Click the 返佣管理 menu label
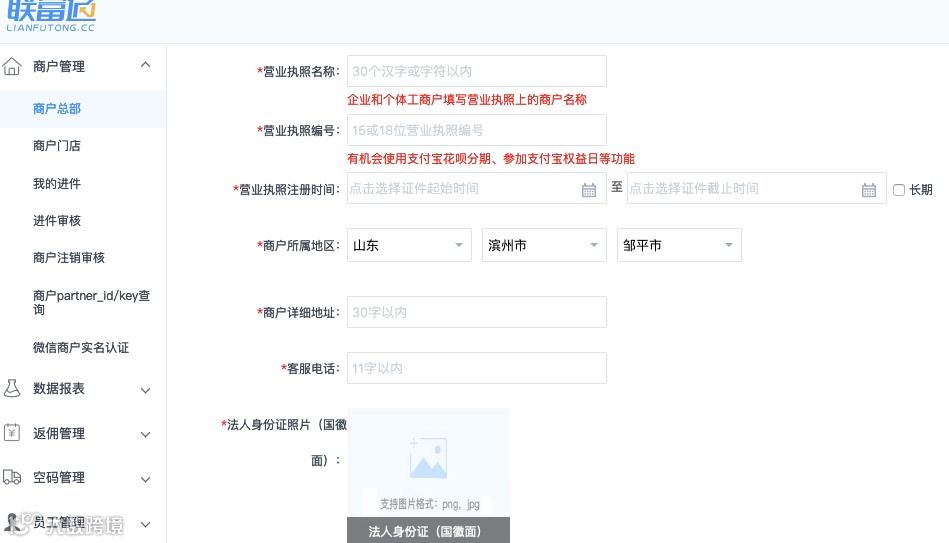 click(x=59, y=433)
